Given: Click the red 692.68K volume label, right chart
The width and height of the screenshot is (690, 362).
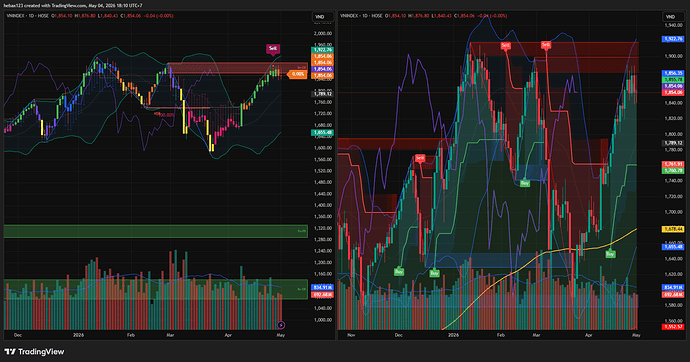Looking at the screenshot, I should click(673, 294).
